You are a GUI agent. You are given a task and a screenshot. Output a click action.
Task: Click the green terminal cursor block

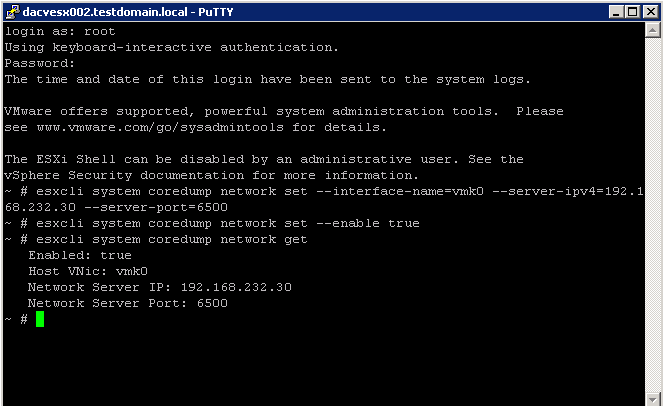[x=40, y=319]
